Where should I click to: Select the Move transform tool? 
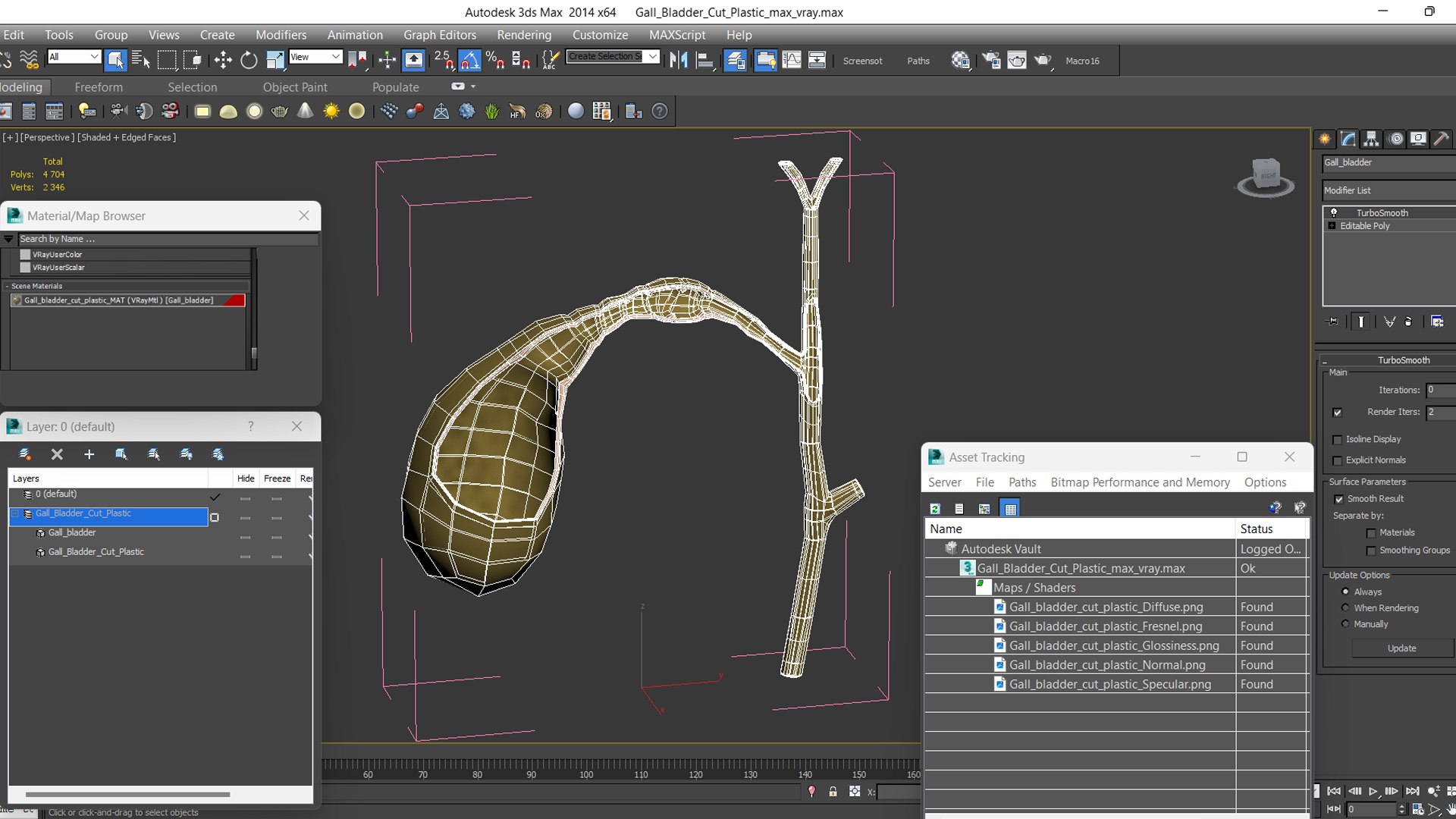(223, 61)
